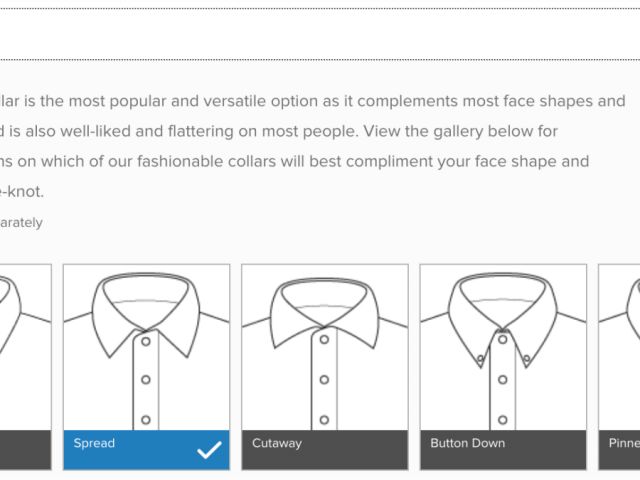This screenshot has height=480, width=640.
Task: Click top placket button on Spread shirt
Action: coord(146,342)
